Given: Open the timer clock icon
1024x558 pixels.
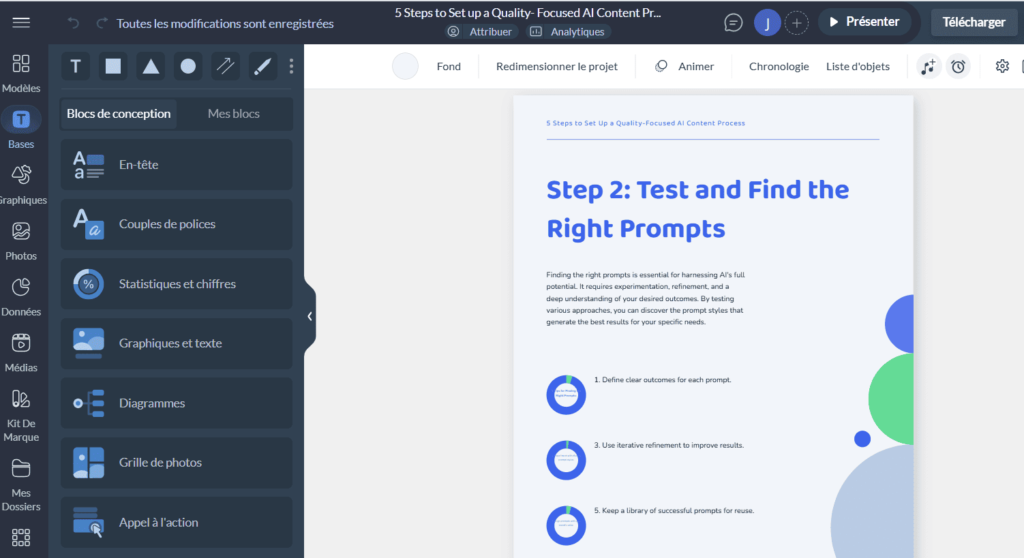Looking at the screenshot, I should [x=958, y=66].
